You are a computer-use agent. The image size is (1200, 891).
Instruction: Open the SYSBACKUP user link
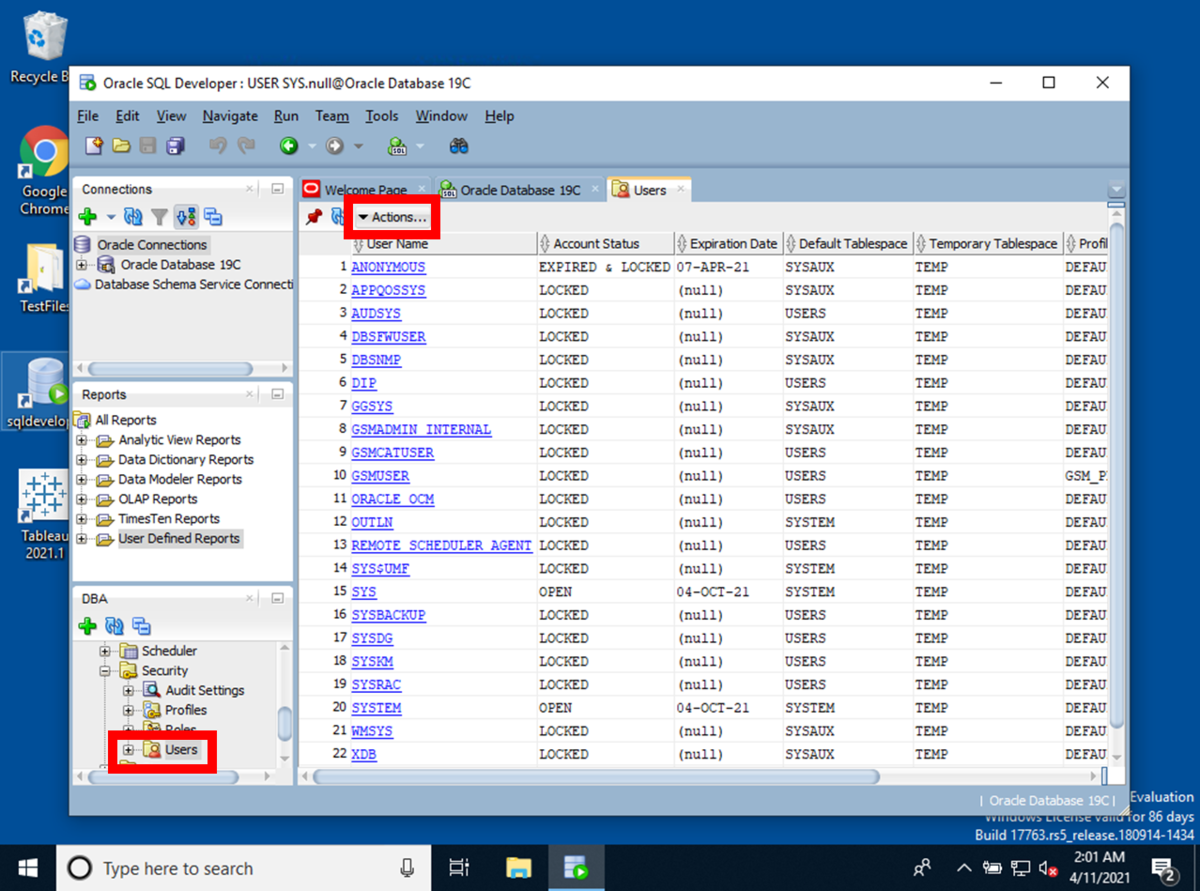(x=388, y=615)
